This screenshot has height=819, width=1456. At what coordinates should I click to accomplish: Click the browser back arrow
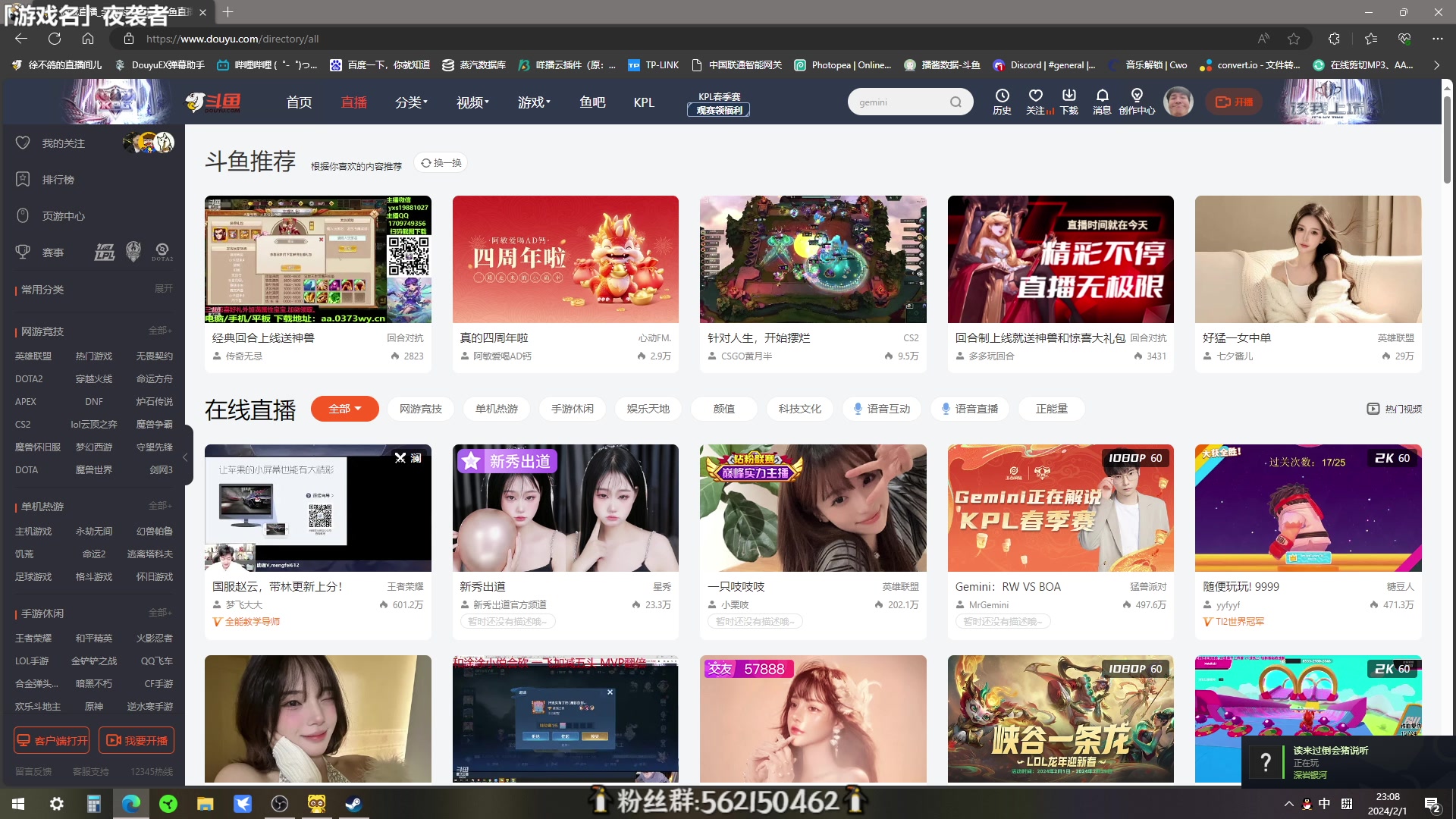point(20,39)
